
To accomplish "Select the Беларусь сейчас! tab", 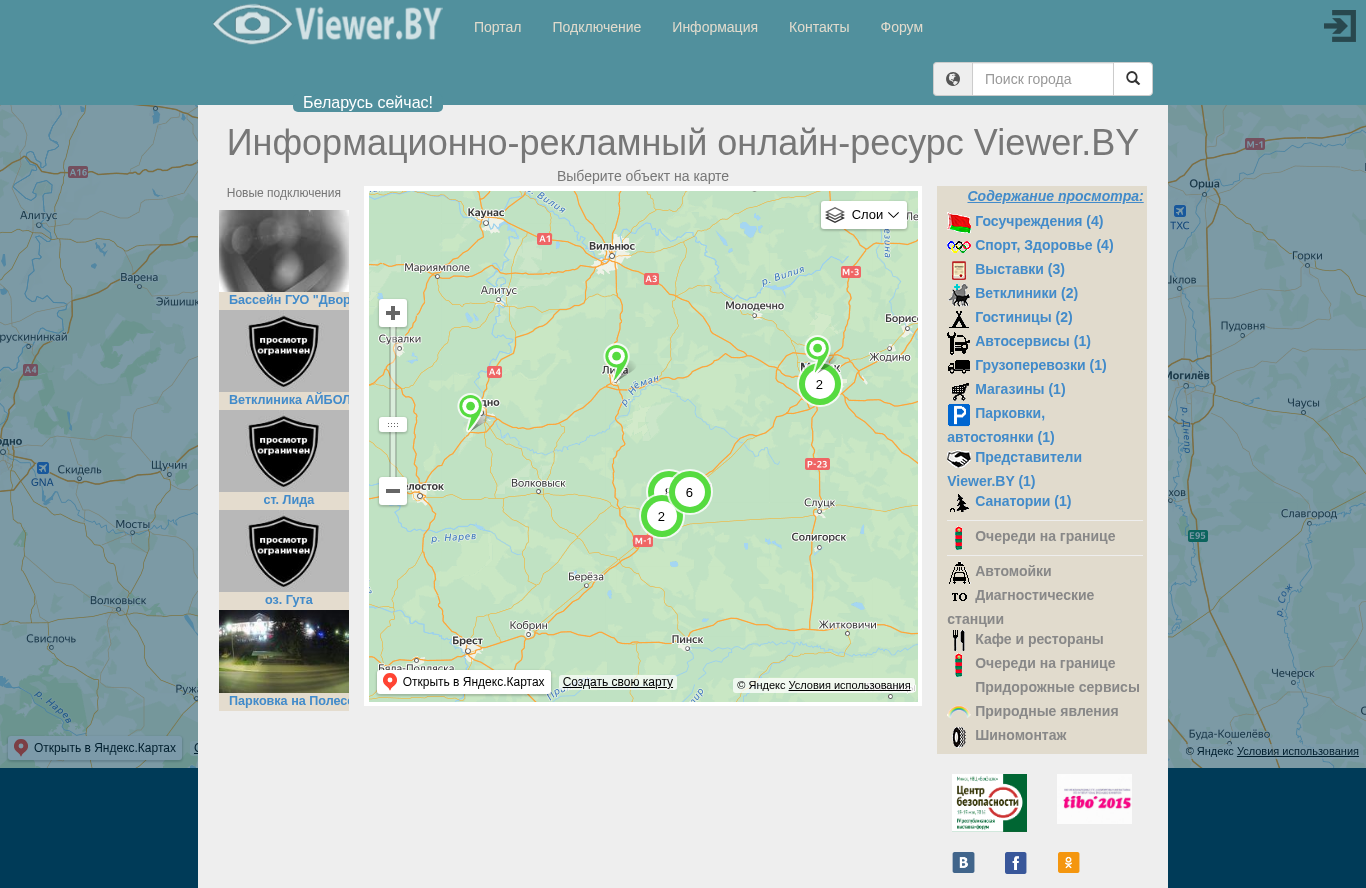I will [368, 103].
